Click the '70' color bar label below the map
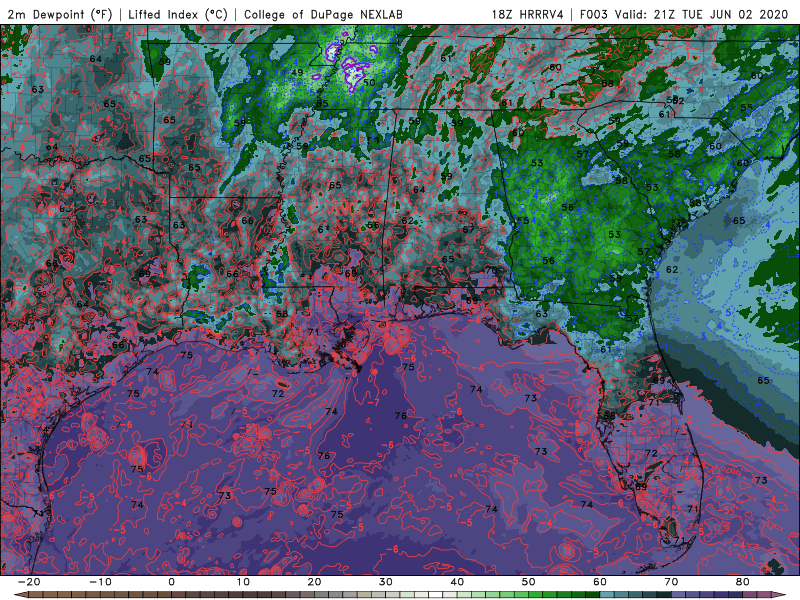Viewport: 800px width, 600px height. click(x=671, y=582)
